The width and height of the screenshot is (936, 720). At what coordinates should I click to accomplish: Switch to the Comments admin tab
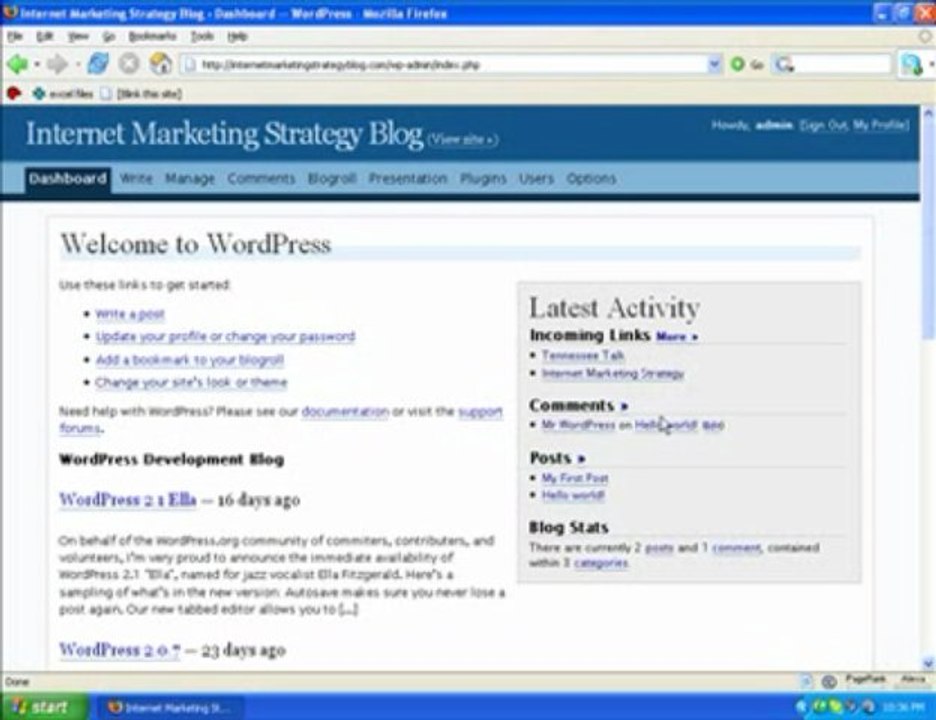point(261,179)
